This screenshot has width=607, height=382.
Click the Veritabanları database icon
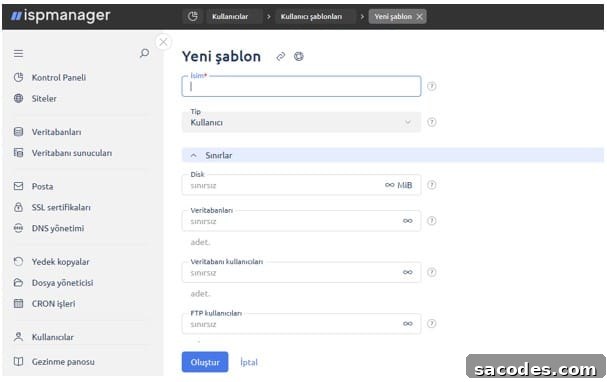[18, 132]
